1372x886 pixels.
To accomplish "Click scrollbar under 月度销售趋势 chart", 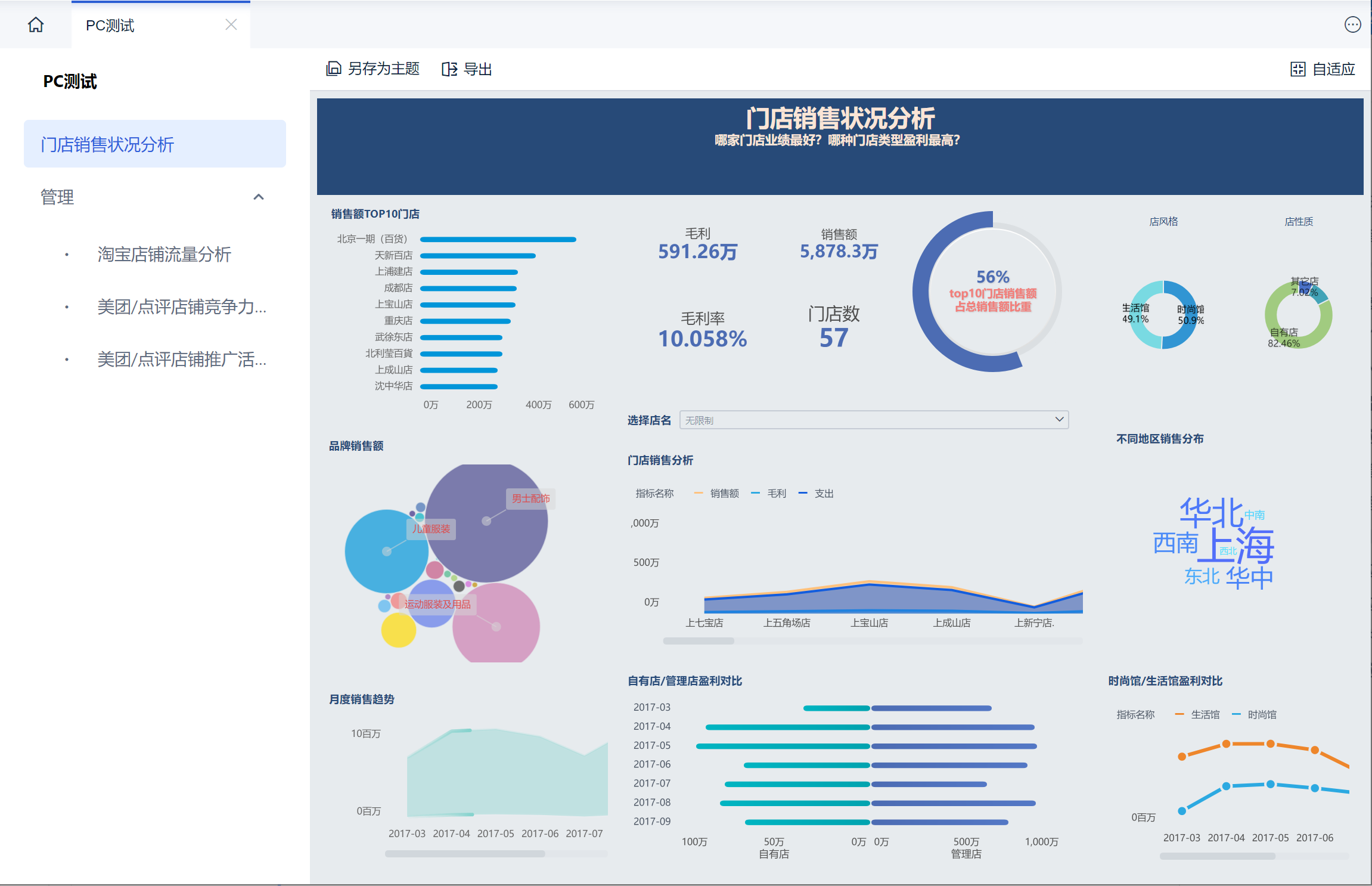I will tap(465, 854).
